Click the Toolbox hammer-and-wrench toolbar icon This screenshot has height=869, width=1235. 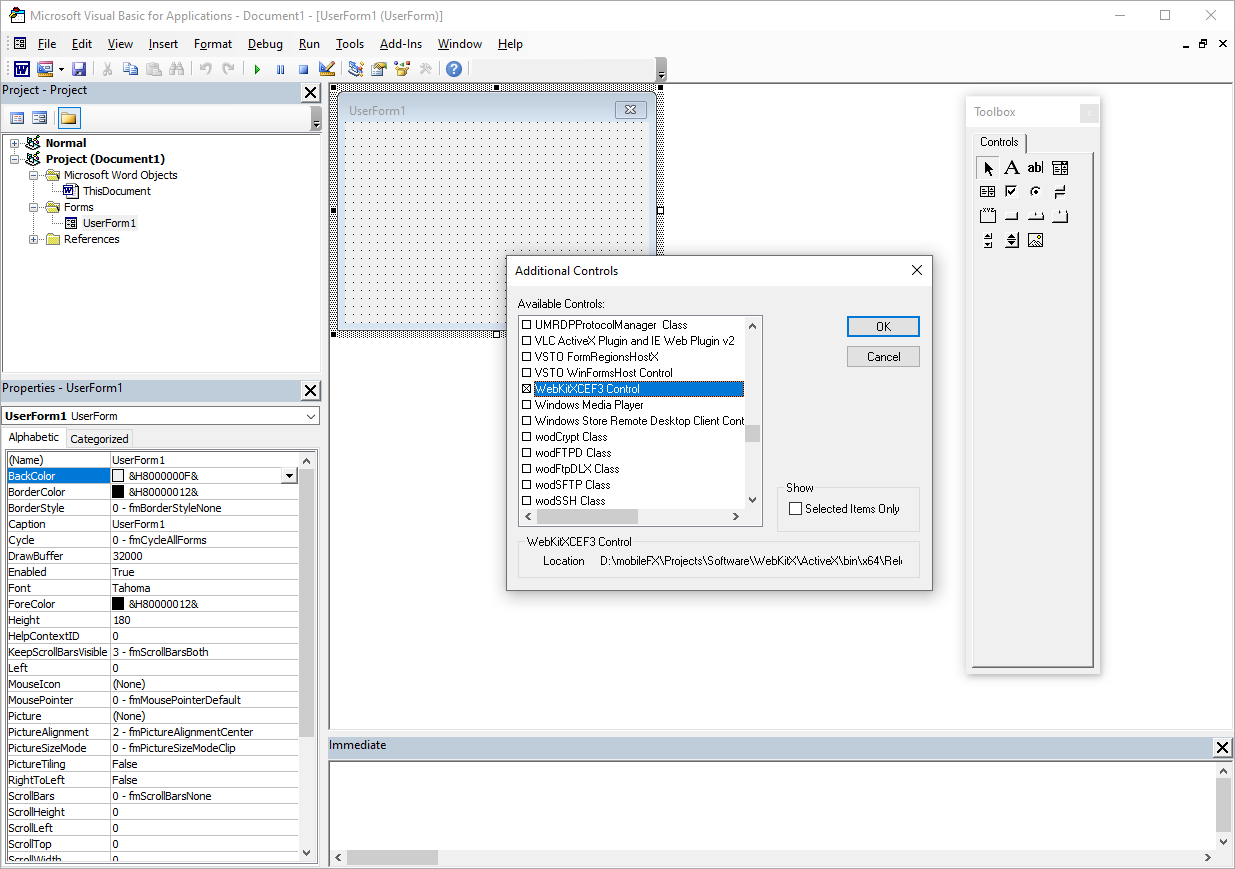point(425,69)
